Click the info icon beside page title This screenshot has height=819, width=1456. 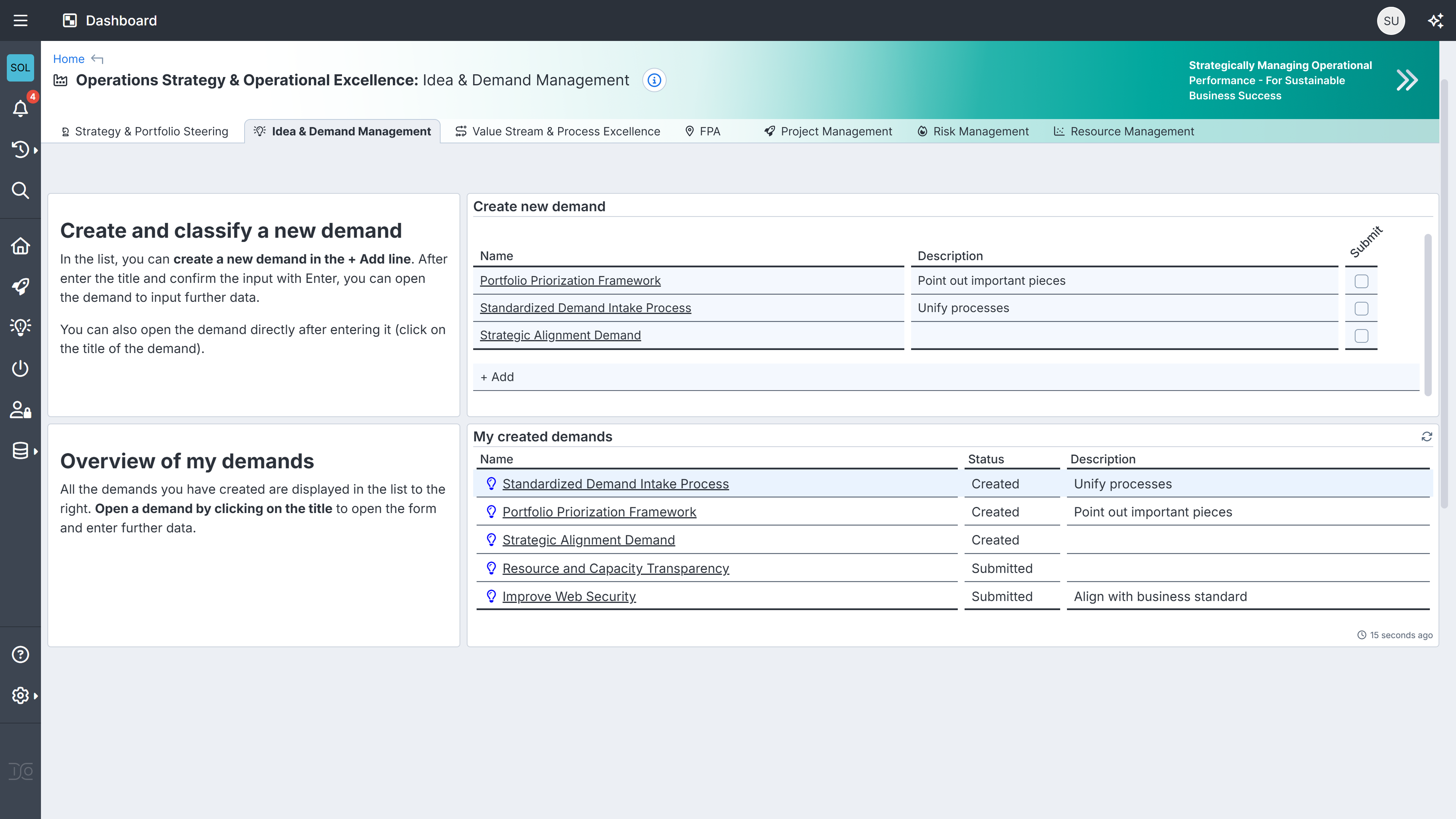(654, 80)
